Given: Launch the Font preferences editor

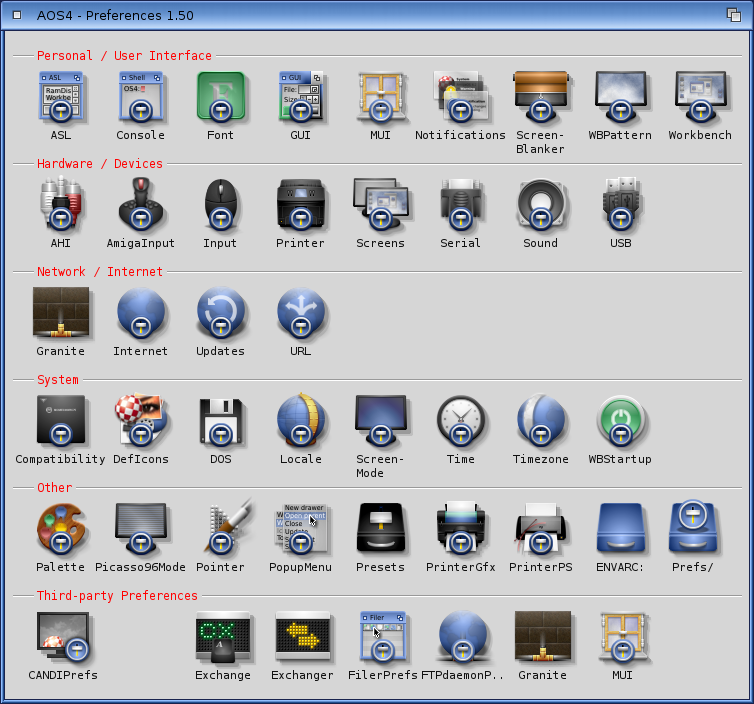Looking at the screenshot, I should 221,97.
